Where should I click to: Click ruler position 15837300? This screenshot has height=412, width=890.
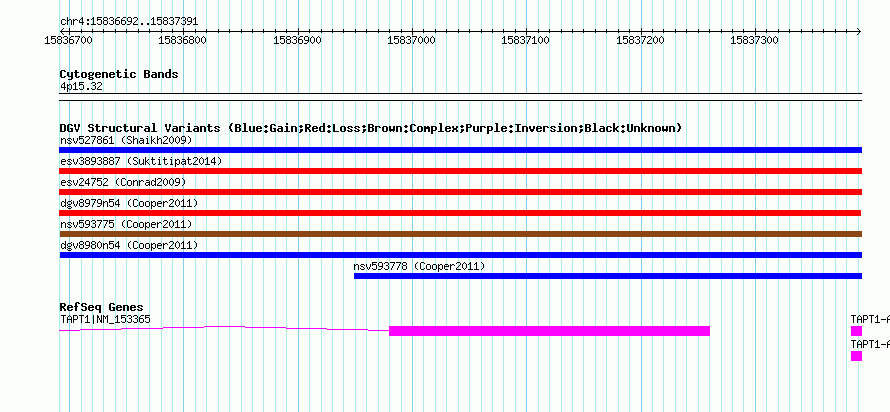(x=754, y=40)
